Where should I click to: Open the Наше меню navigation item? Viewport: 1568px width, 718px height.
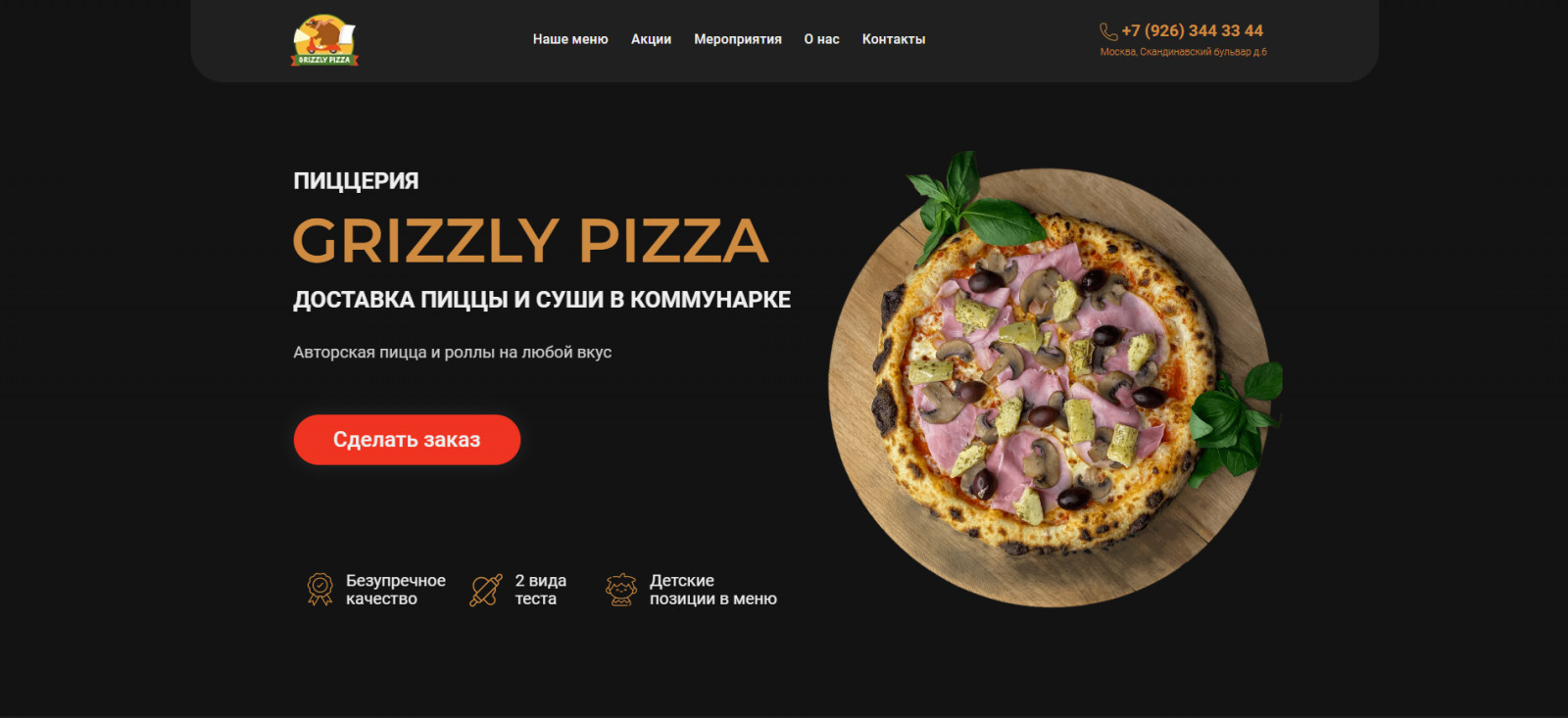point(570,39)
